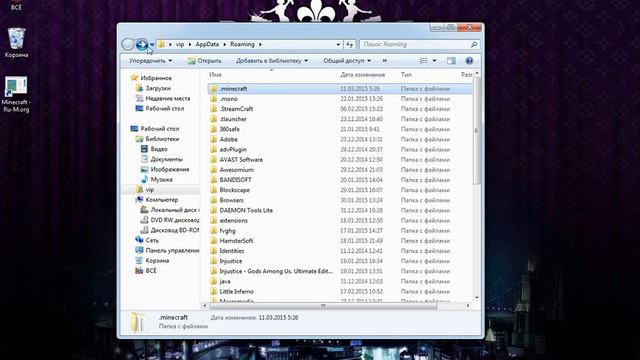Change view using the view icon

click(x=424, y=61)
